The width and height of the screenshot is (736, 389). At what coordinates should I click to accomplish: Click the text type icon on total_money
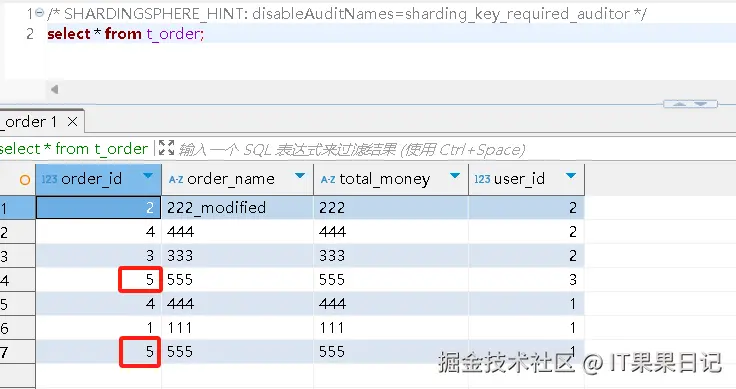[x=328, y=180]
